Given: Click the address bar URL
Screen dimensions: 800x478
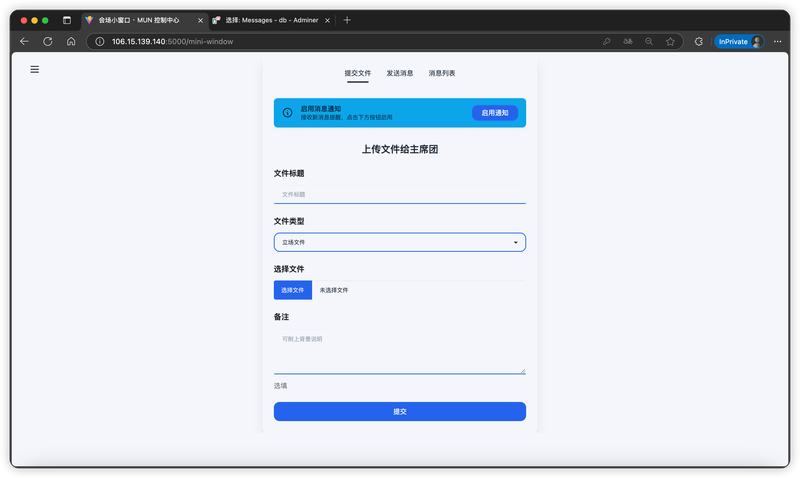Looking at the screenshot, I should [x=172, y=41].
